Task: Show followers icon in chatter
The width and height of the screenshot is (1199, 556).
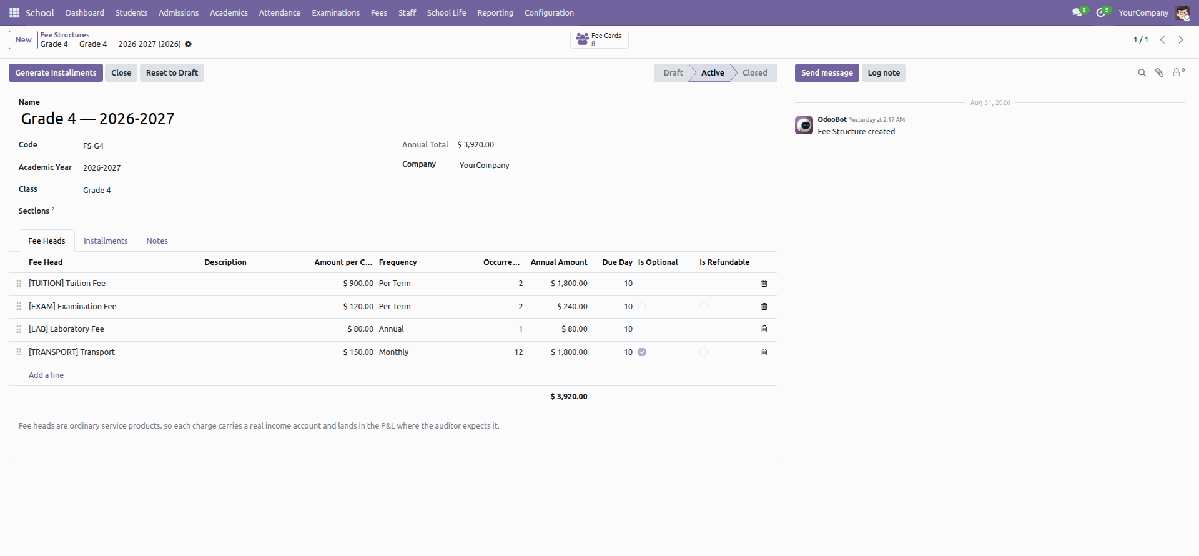Action: click(x=1178, y=73)
